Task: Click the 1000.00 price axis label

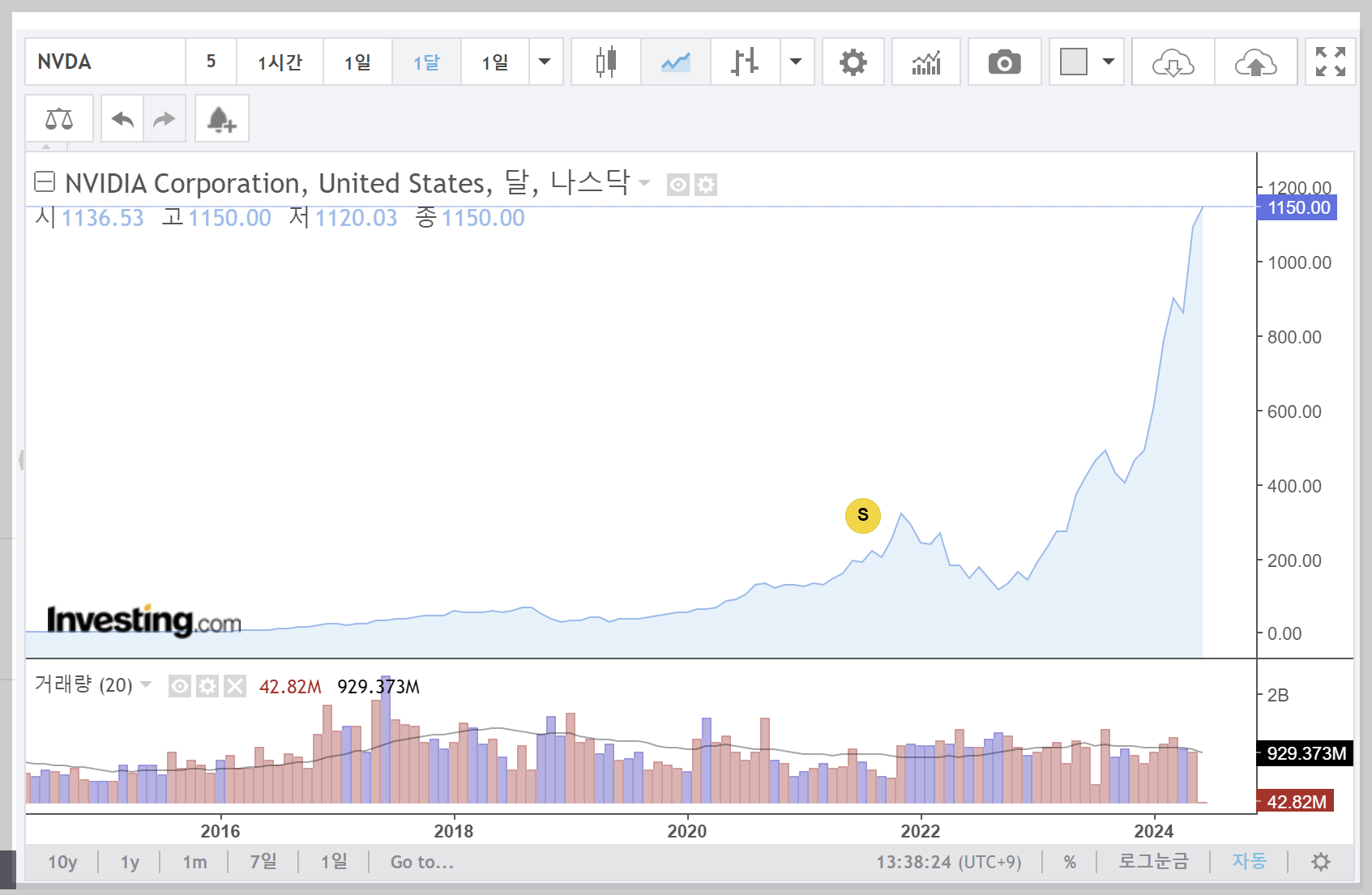Action: [1299, 262]
